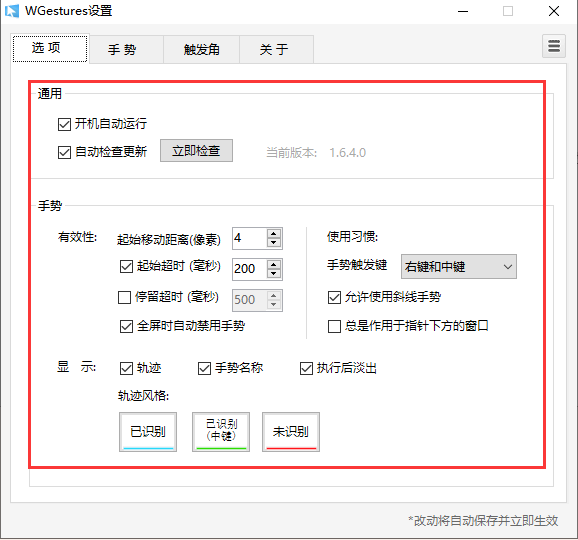The height and width of the screenshot is (540, 578).
Task: Toggle 开机自动运行 checkbox
Action: [x=64, y=124]
